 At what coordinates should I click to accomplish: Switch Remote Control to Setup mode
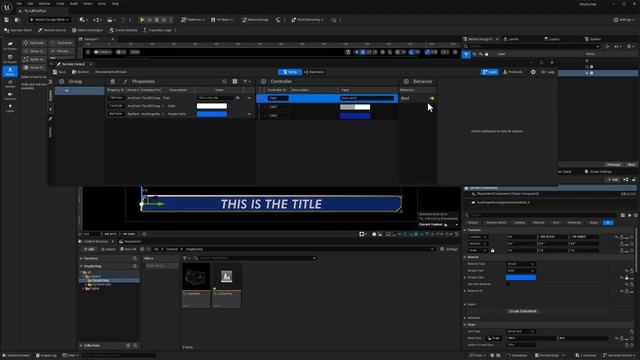pyautogui.click(x=290, y=72)
